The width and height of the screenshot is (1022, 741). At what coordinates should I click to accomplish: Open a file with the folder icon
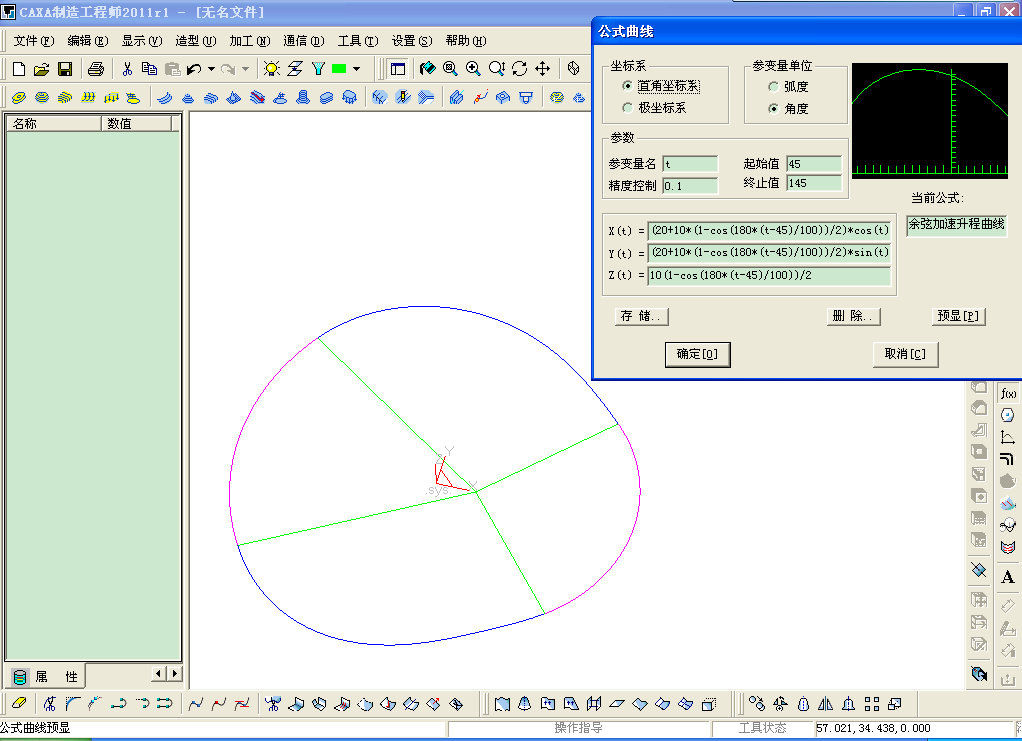[42, 68]
